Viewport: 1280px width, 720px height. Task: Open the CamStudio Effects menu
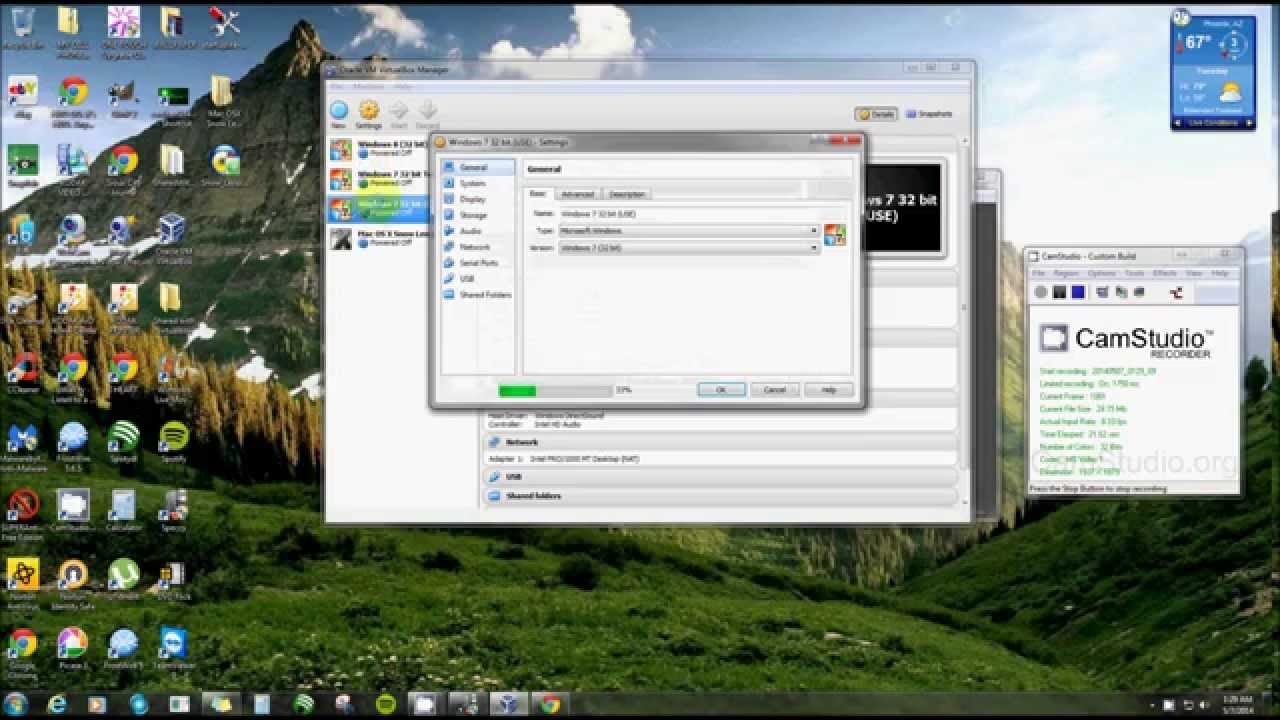coord(1164,273)
